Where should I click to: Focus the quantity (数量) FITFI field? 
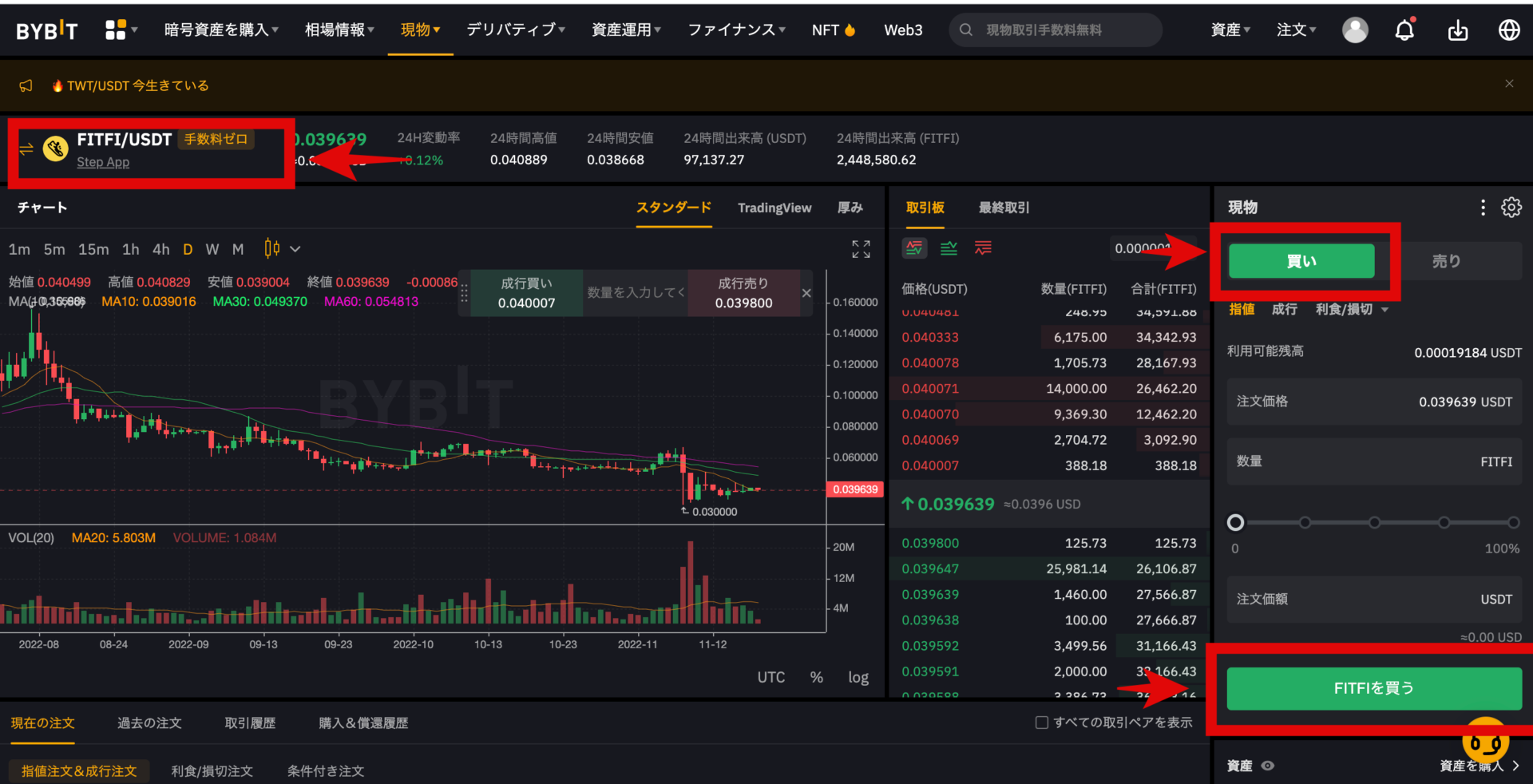(x=1374, y=461)
